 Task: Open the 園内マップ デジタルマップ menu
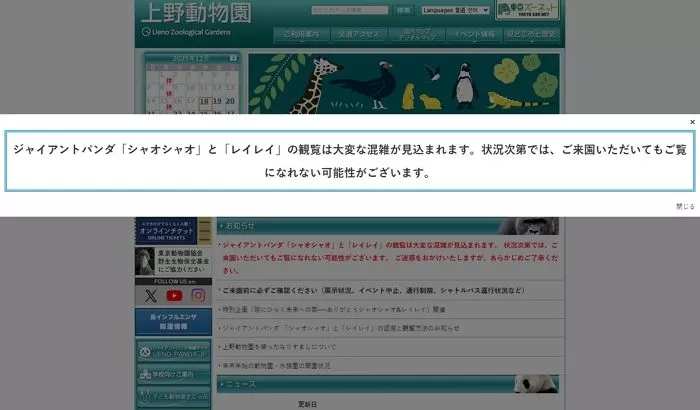417,34
